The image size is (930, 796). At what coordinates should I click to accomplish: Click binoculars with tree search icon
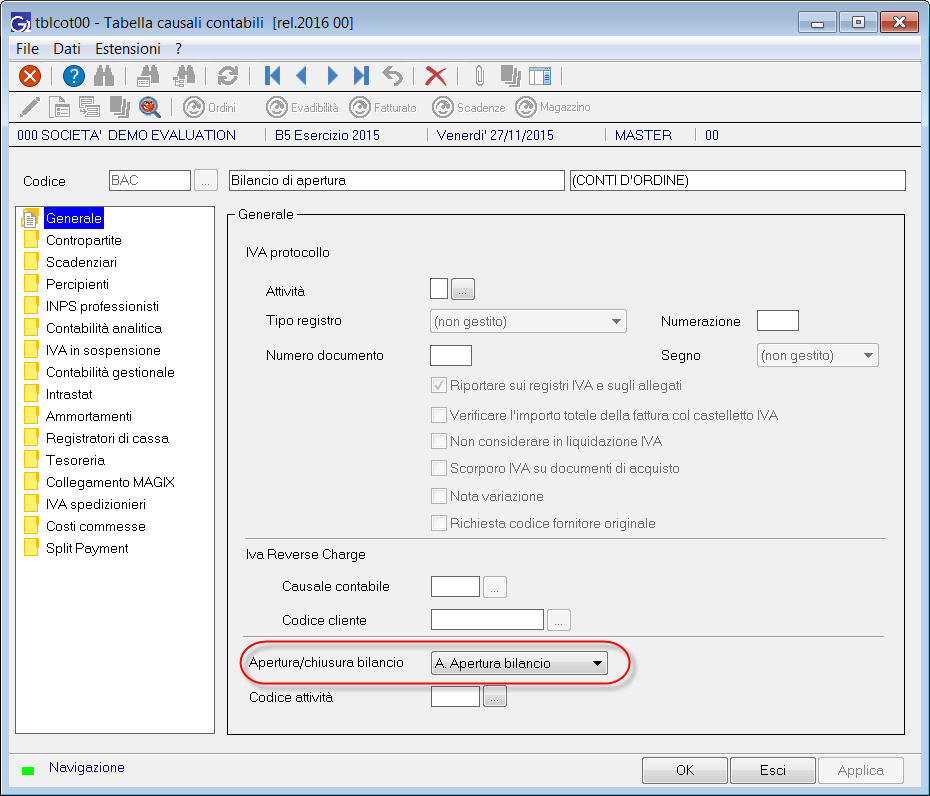tap(184, 76)
